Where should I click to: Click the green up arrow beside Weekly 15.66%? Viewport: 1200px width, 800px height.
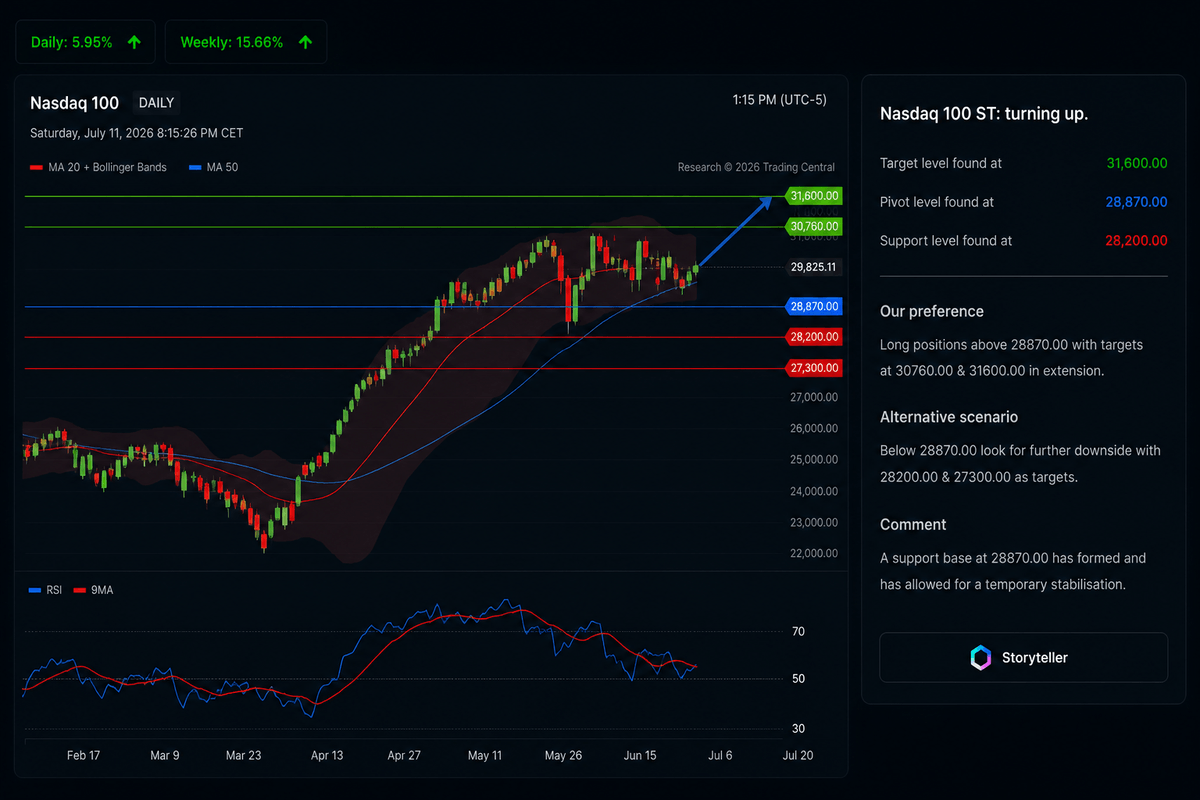pos(305,42)
